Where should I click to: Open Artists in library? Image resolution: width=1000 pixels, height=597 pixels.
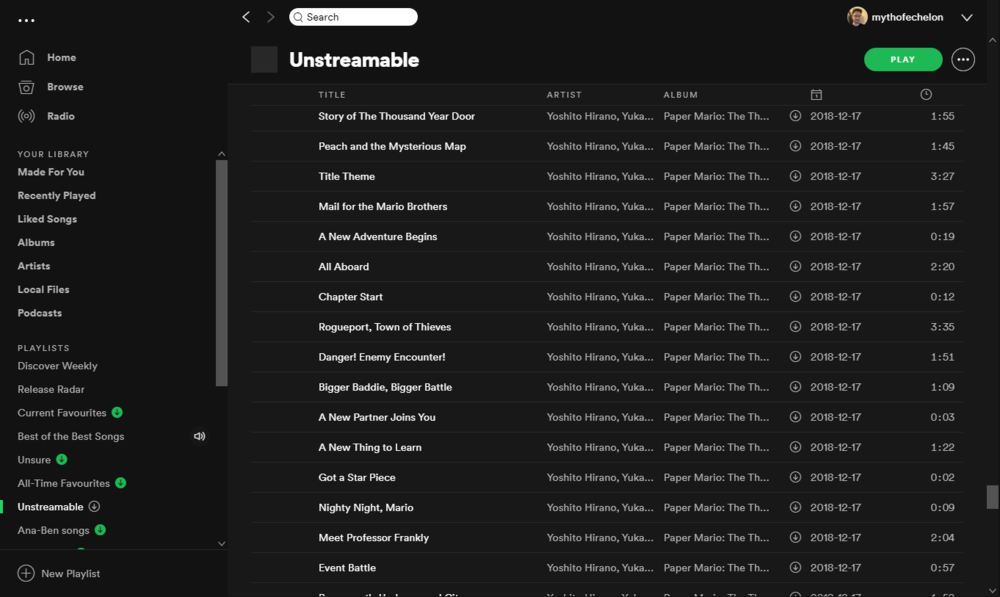[34, 266]
